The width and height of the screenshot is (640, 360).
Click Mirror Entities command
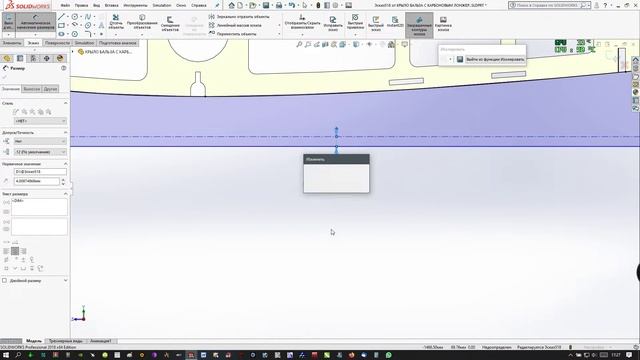(239, 17)
